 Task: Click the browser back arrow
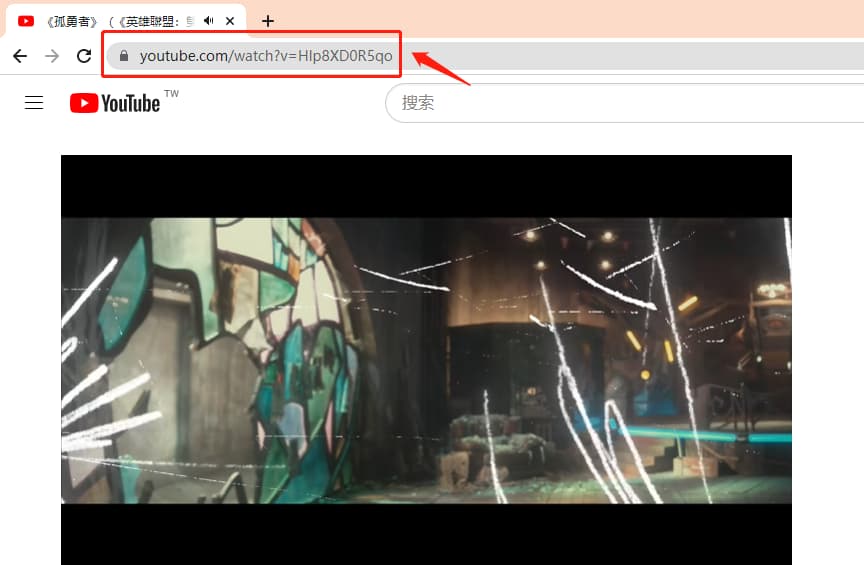point(20,56)
